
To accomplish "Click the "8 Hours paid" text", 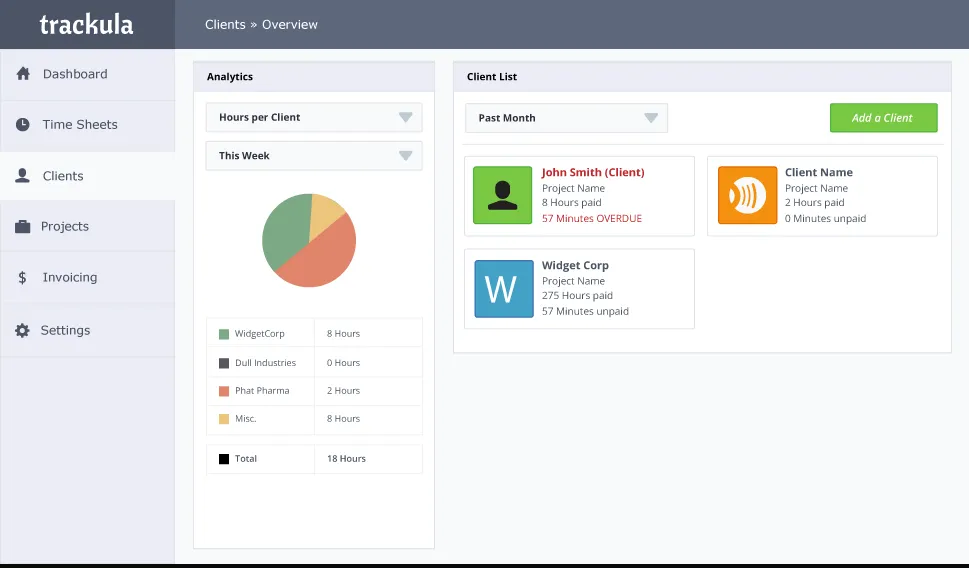I will 572,203.
